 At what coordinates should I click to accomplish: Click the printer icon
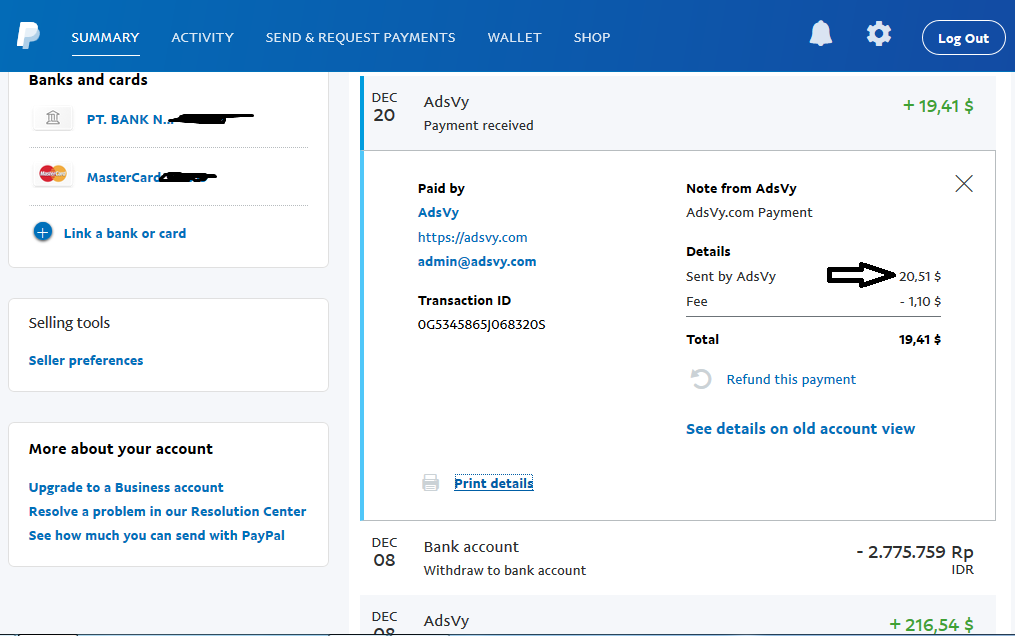click(430, 483)
